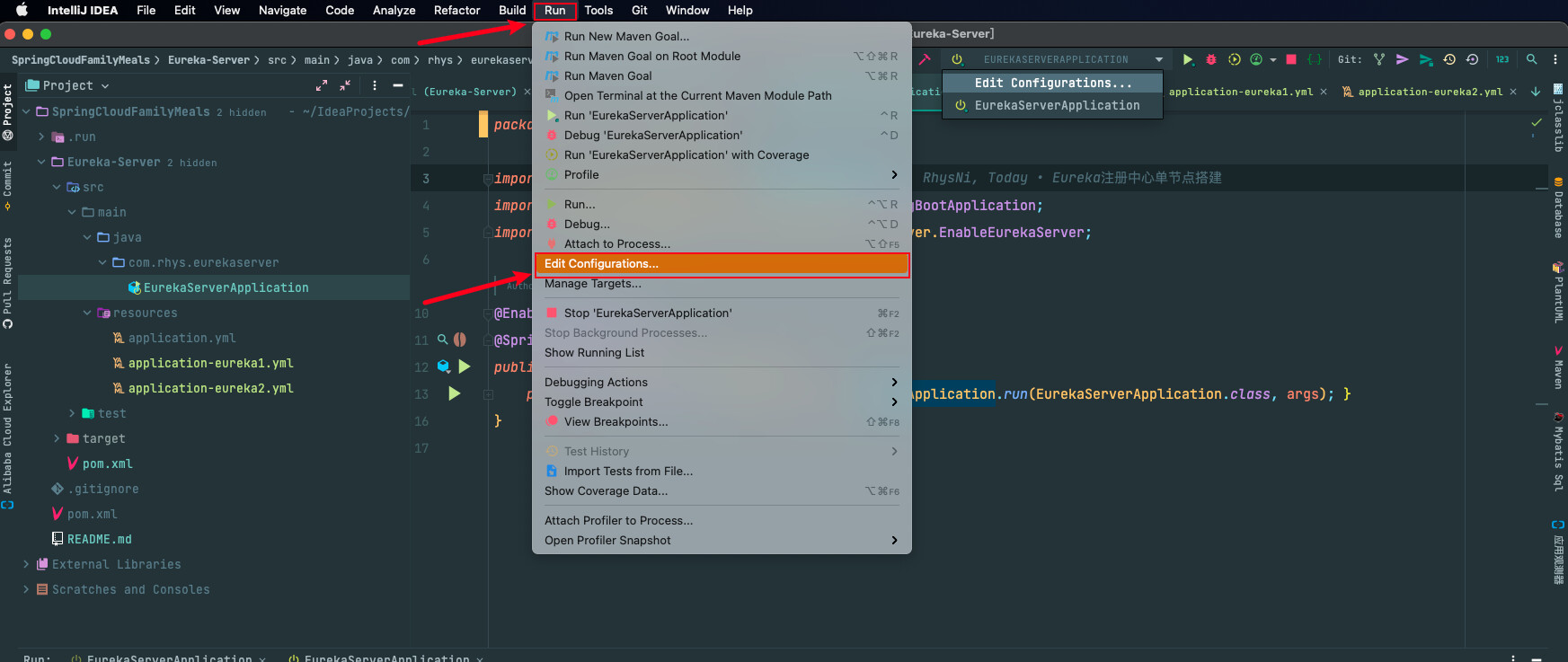Expand the test folder
1568x662 pixels.
72,413
